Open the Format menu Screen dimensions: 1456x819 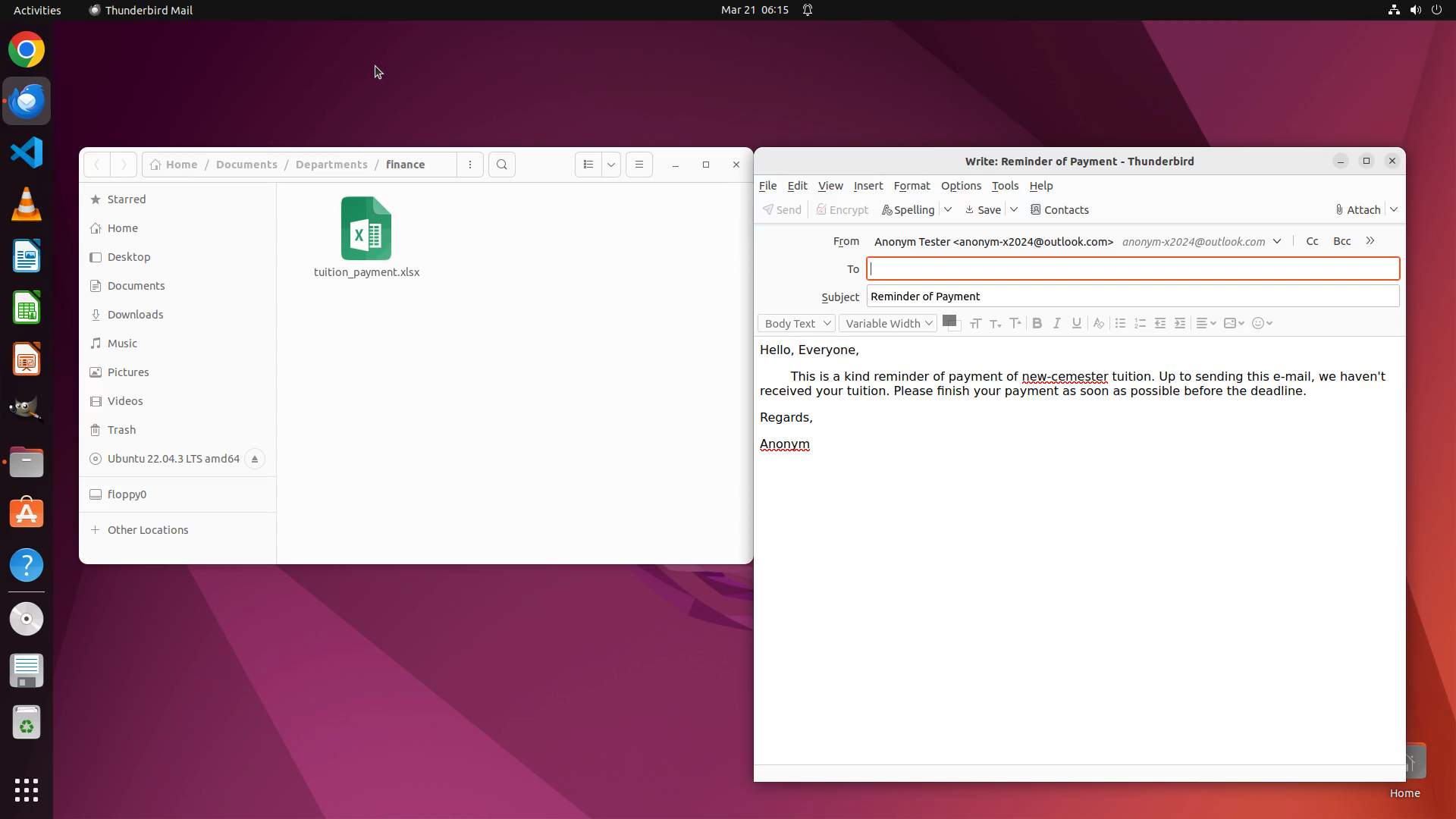click(912, 186)
